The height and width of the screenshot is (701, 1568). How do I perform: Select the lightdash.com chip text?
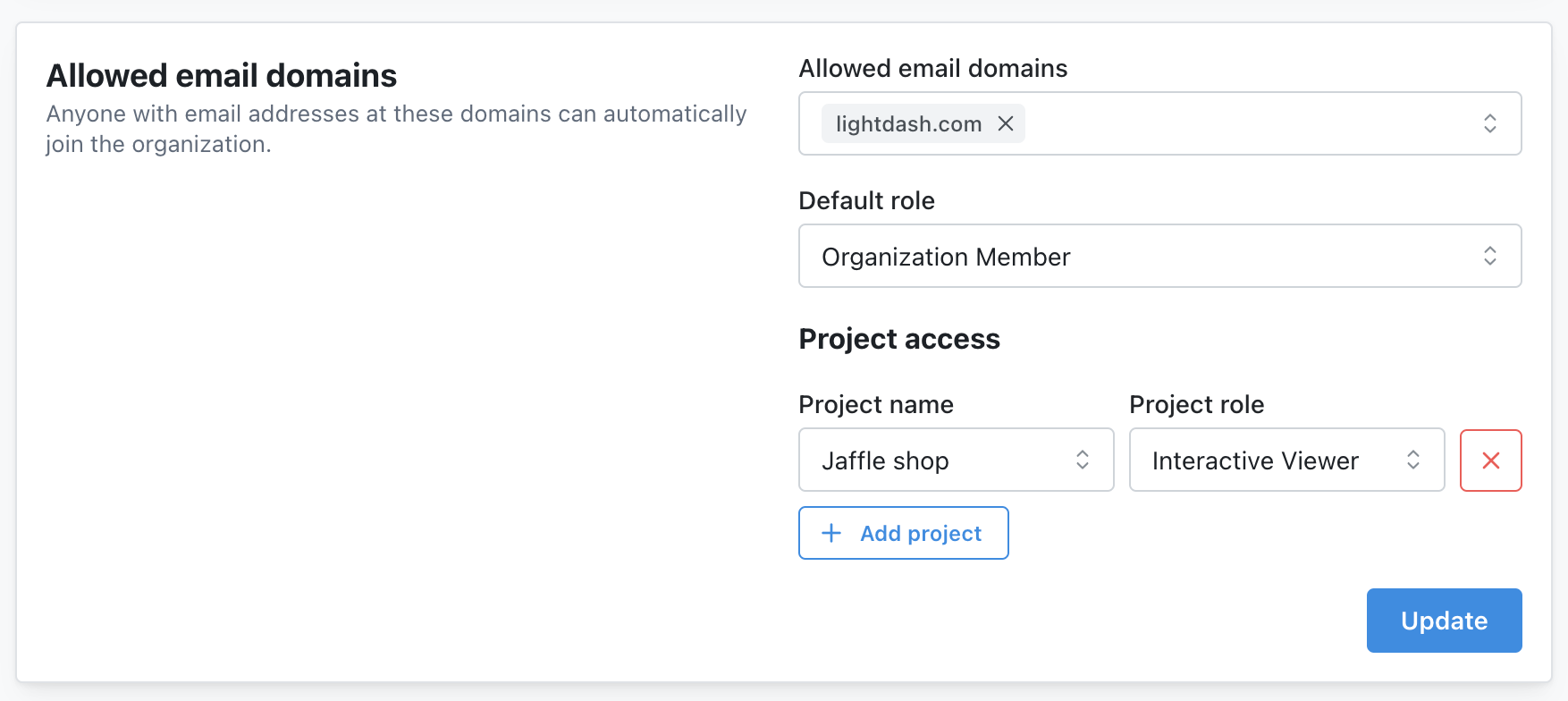pyautogui.click(x=908, y=124)
